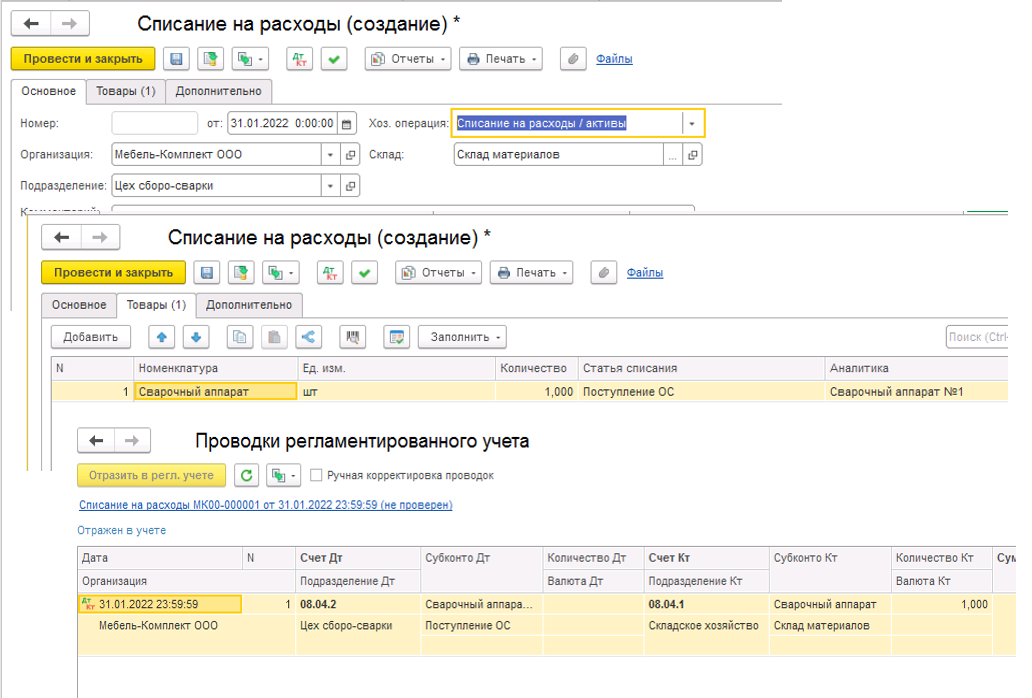
Task: Open Дополнительно tab in middle window
Action: tap(249, 305)
